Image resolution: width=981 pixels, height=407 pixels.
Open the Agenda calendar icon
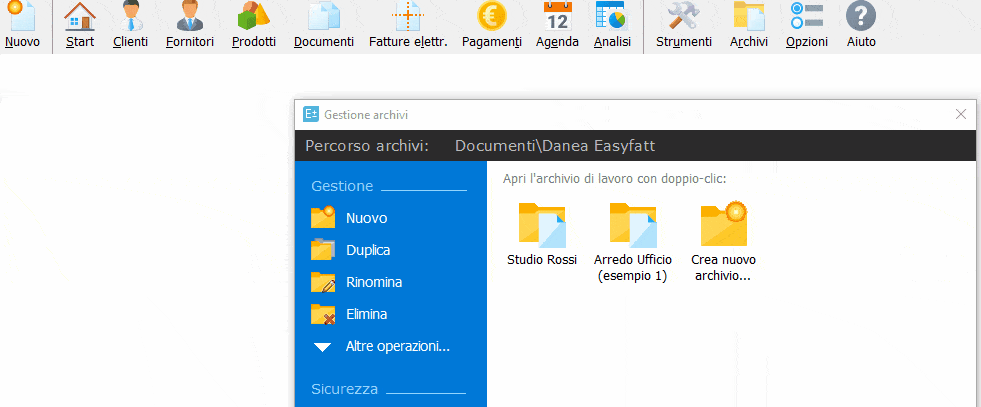click(x=557, y=16)
